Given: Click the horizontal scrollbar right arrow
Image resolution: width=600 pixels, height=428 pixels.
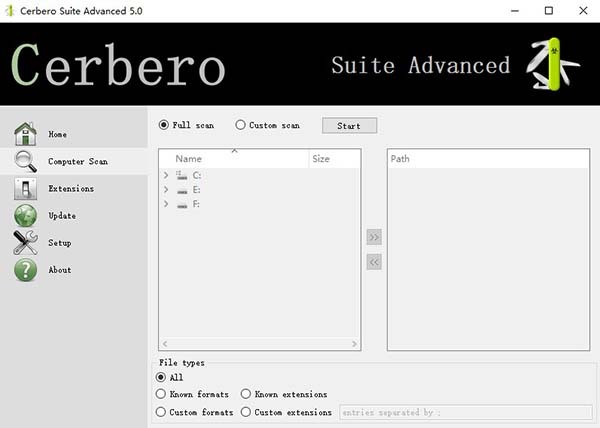Looking at the screenshot, I should (354, 344).
